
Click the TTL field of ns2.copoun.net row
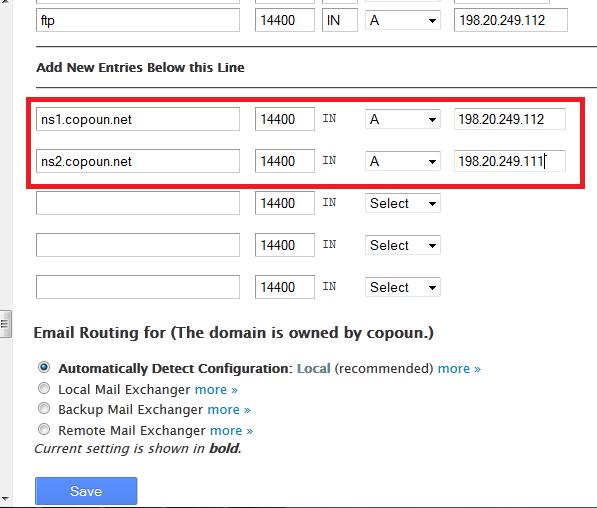point(285,161)
